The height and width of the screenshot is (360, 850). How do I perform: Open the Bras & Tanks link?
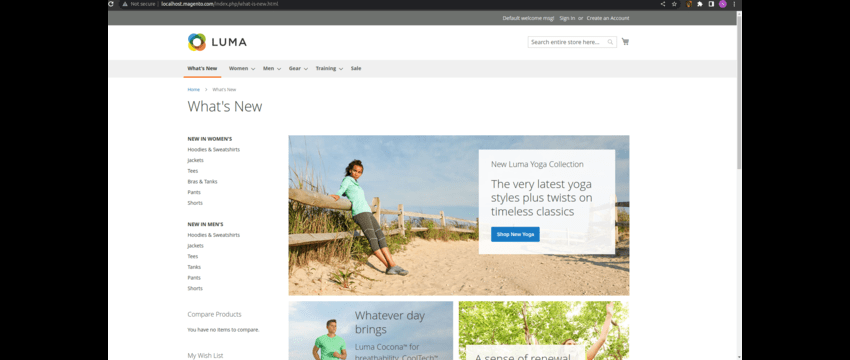pos(202,182)
